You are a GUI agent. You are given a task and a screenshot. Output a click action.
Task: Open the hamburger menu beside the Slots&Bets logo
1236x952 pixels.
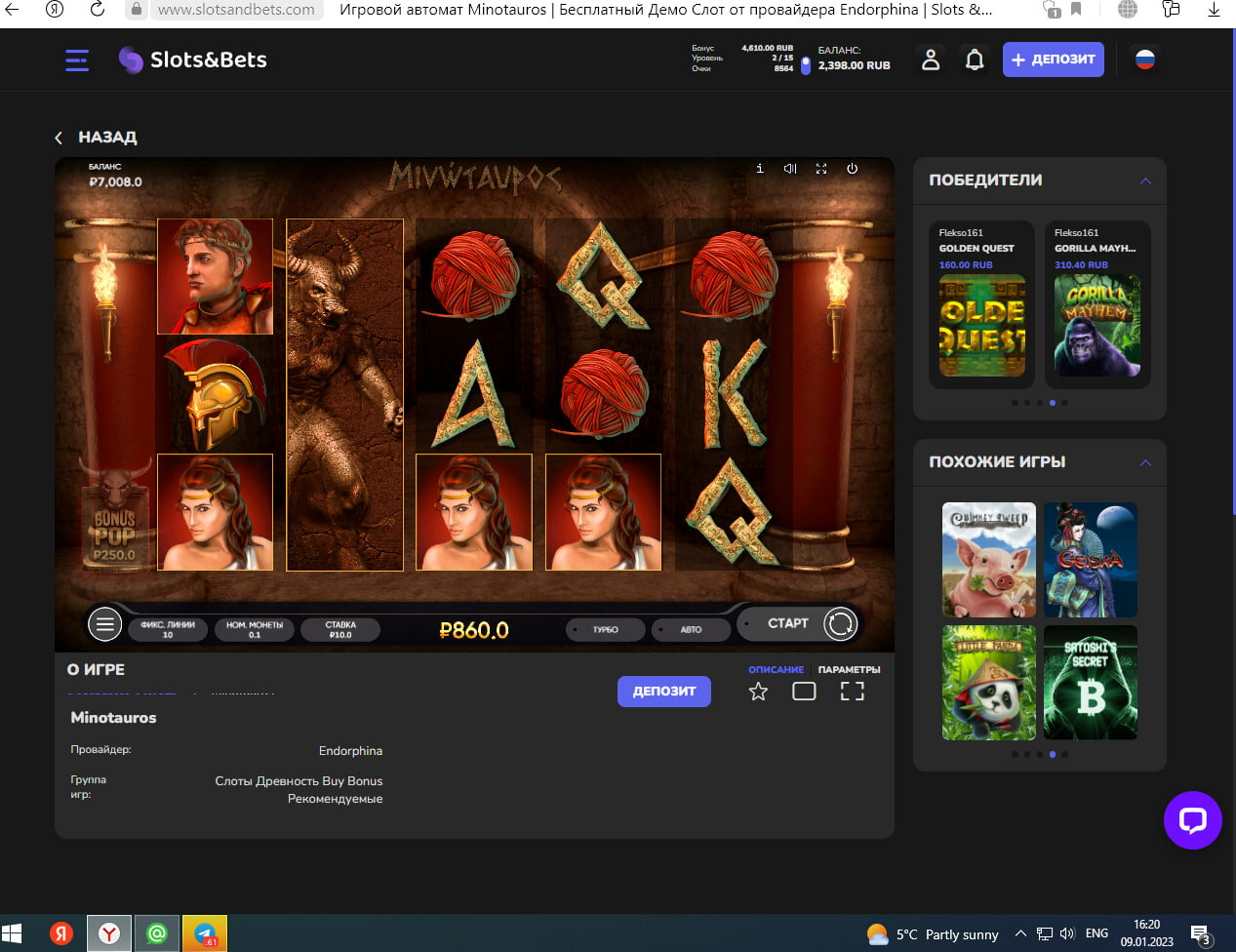(x=77, y=60)
